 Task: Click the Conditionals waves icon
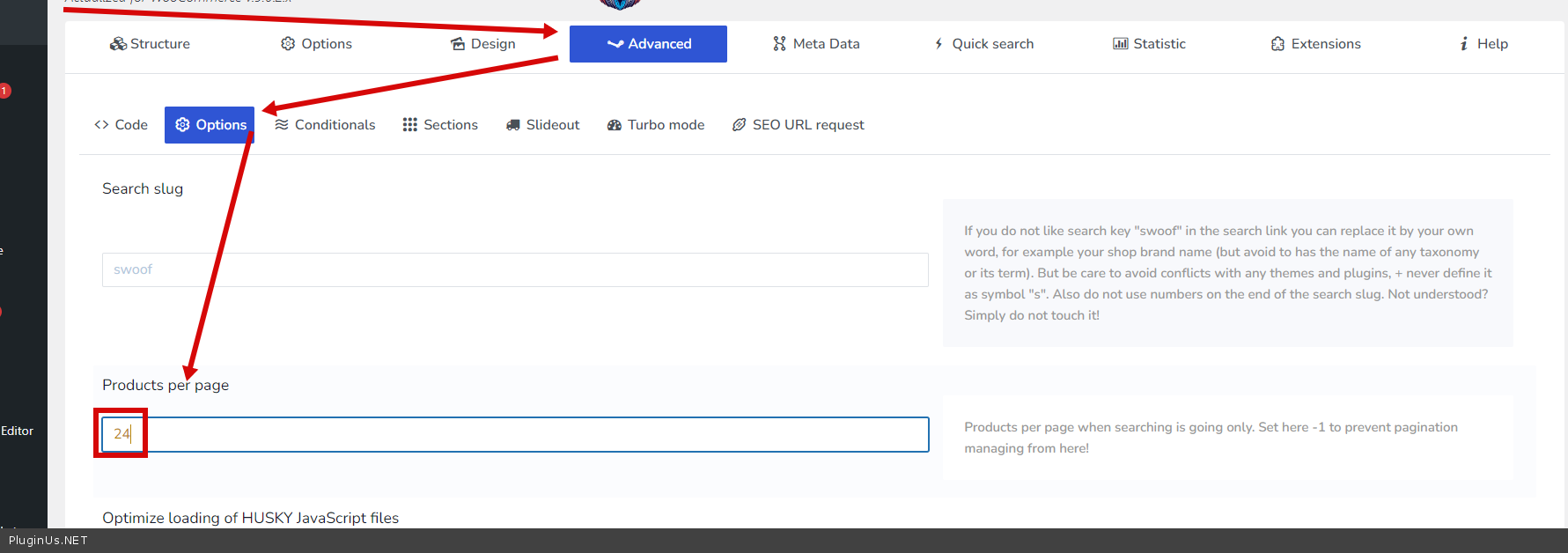(282, 125)
